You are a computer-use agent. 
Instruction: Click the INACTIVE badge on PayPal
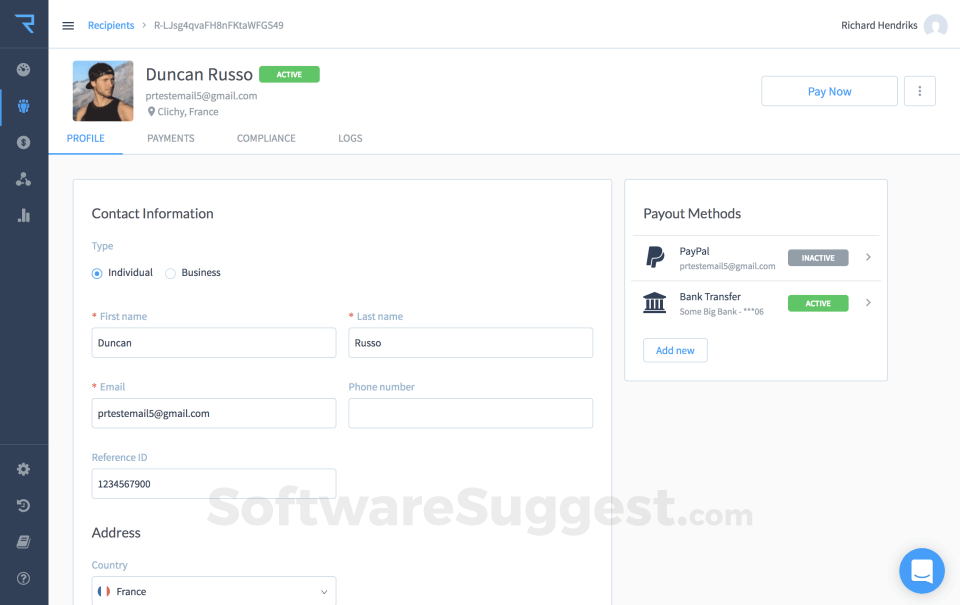(818, 258)
